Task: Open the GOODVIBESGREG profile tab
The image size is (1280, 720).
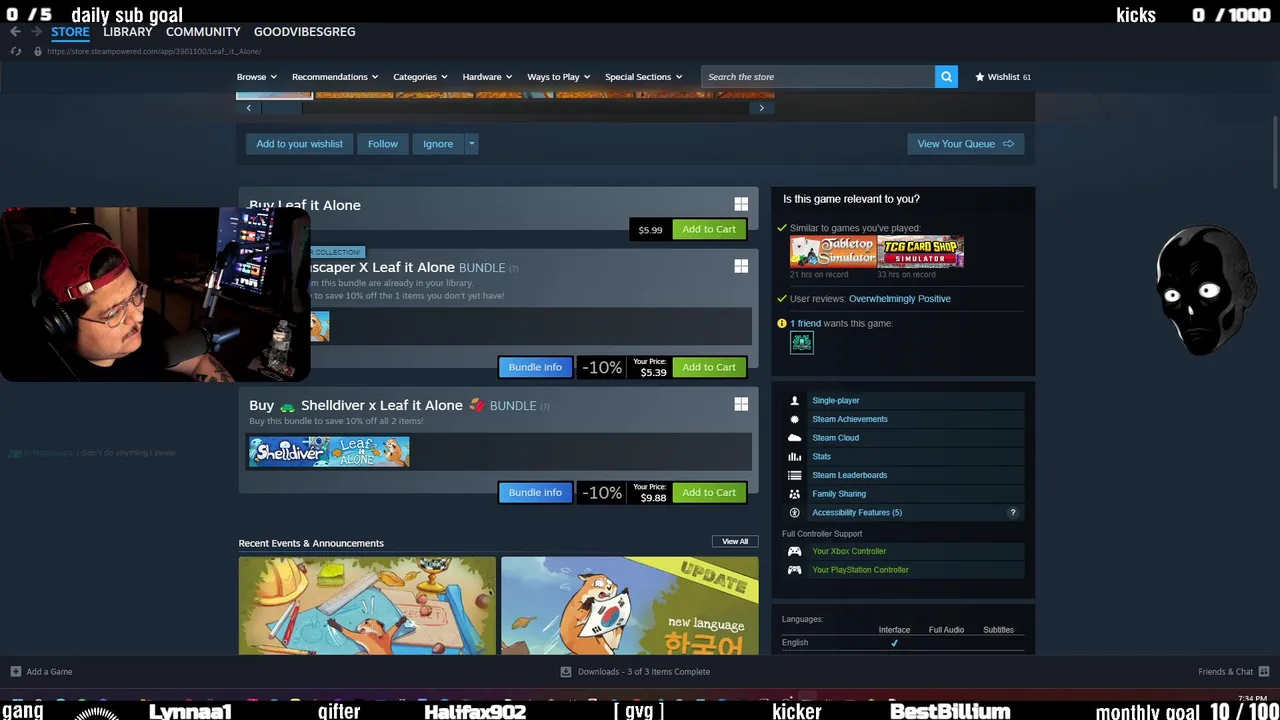Action: coord(304,32)
